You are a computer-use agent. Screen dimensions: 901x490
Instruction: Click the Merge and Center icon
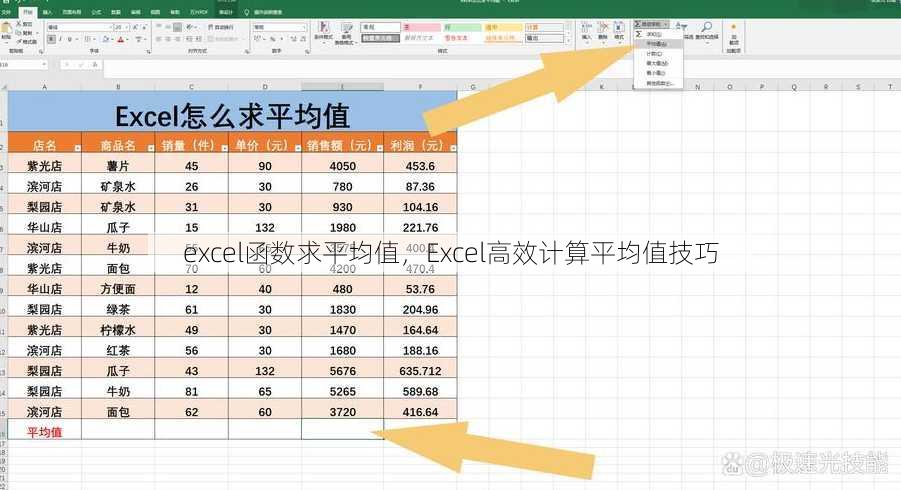[x=210, y=39]
